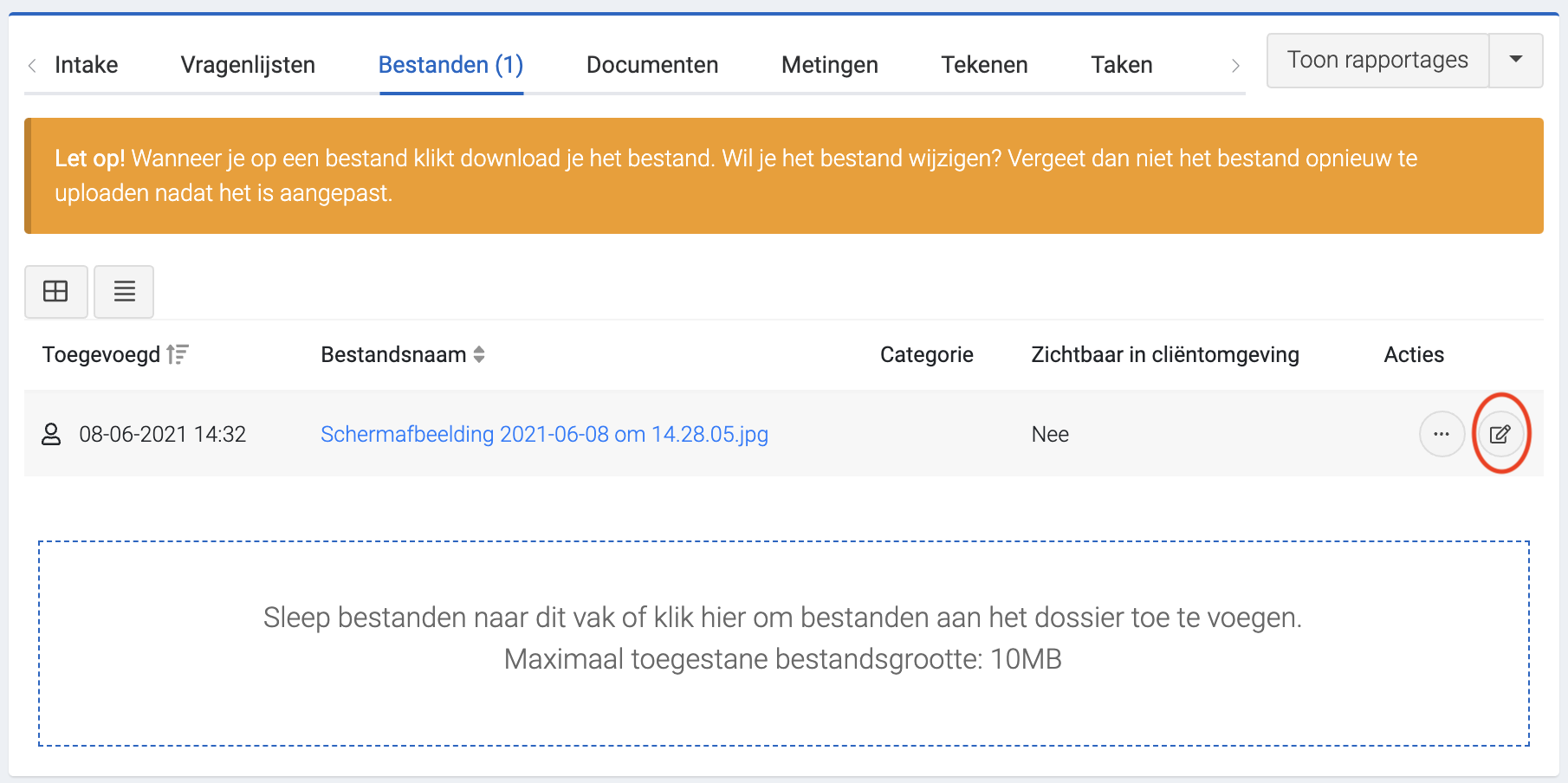Open the more actions ellipsis menu
The width and height of the screenshot is (1568, 783).
1442,434
